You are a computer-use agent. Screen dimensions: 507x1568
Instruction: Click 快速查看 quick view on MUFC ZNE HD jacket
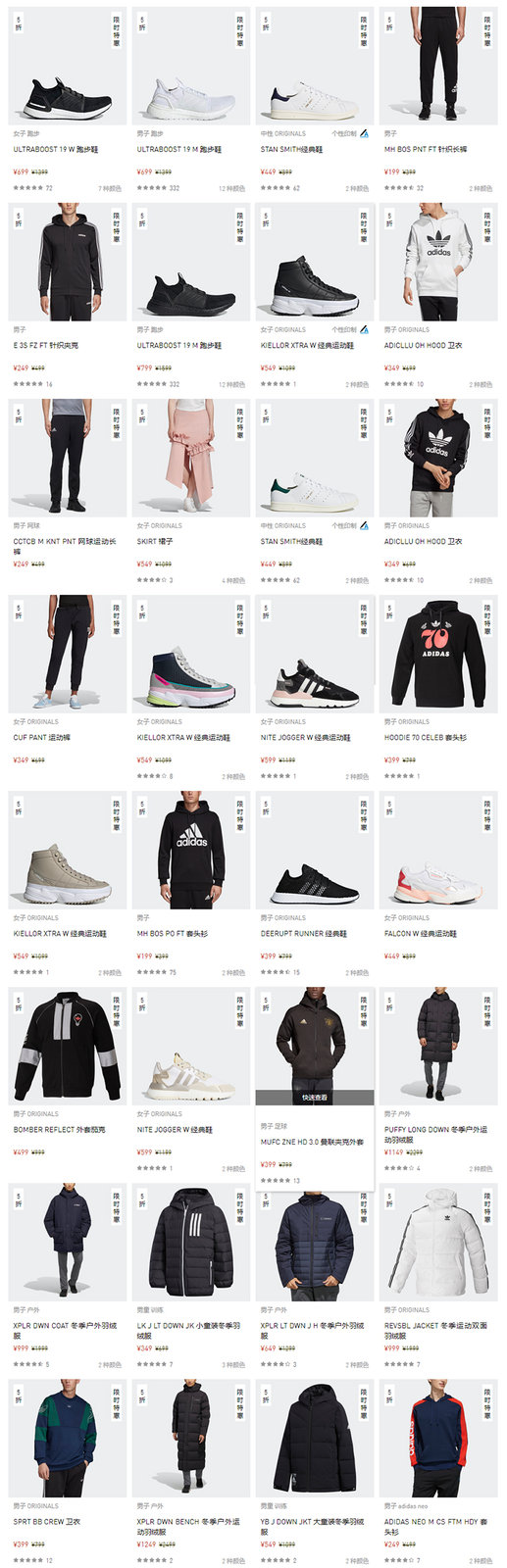(x=315, y=1098)
